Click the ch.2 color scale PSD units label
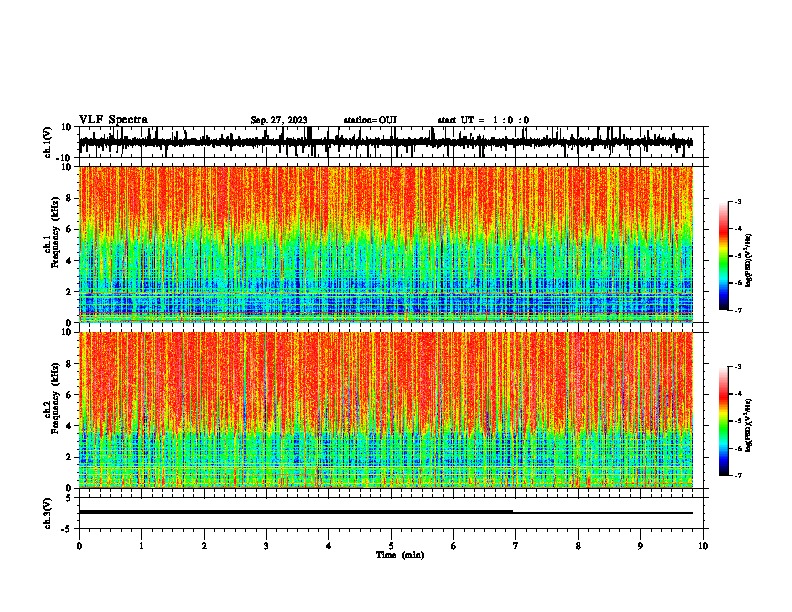Screen dimensions: 792x612 tap(749, 425)
